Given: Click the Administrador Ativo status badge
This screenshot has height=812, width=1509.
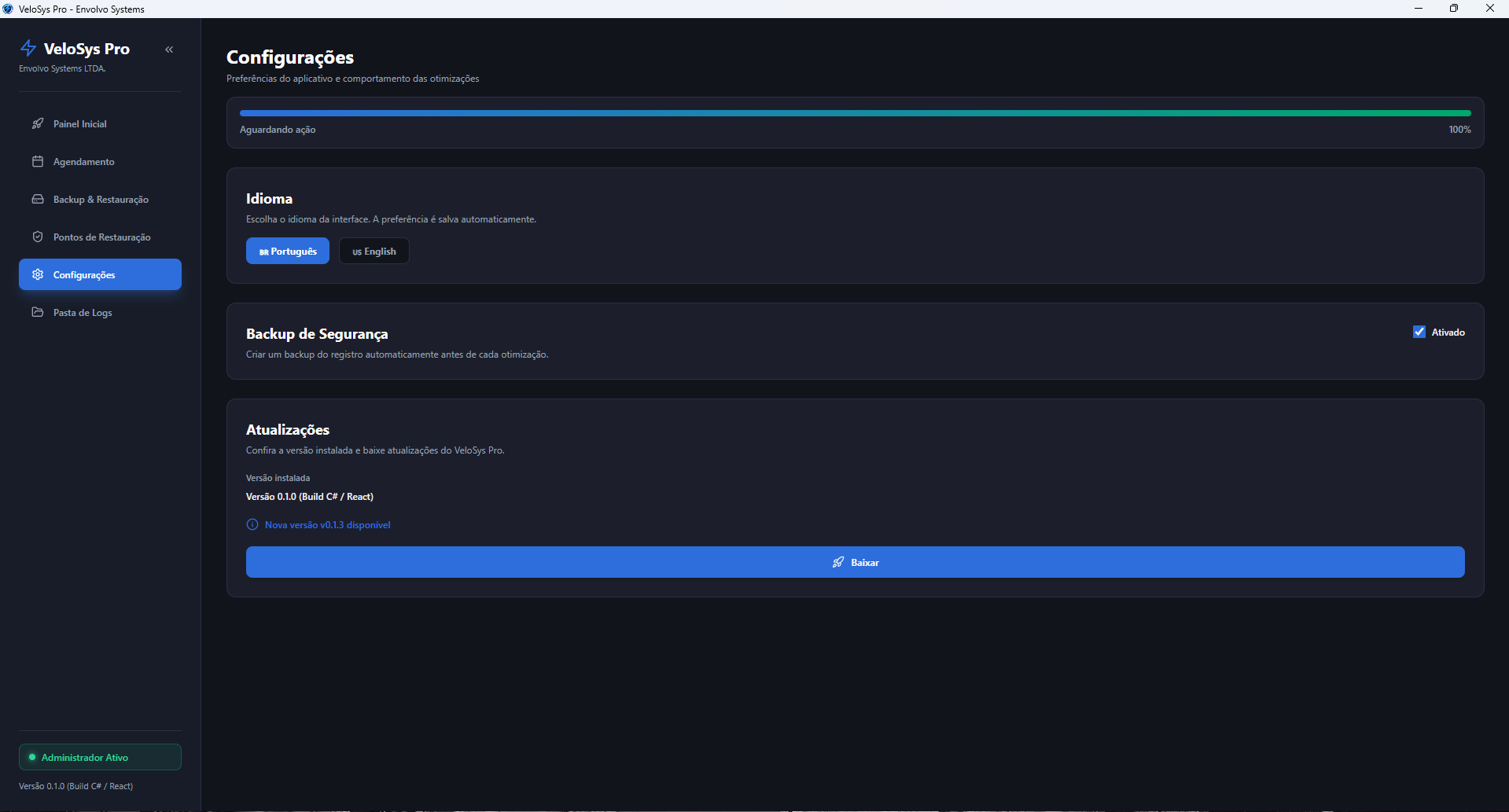Looking at the screenshot, I should coord(100,757).
